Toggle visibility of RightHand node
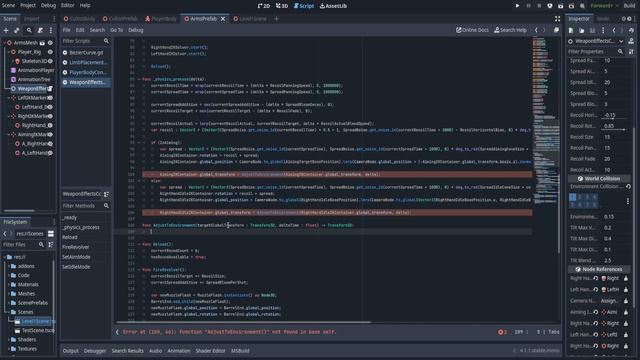 coord(50,125)
